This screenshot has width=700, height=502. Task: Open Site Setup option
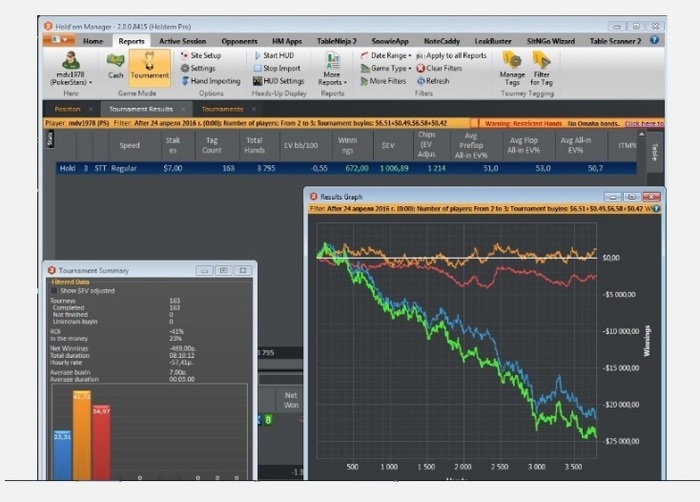[201, 55]
